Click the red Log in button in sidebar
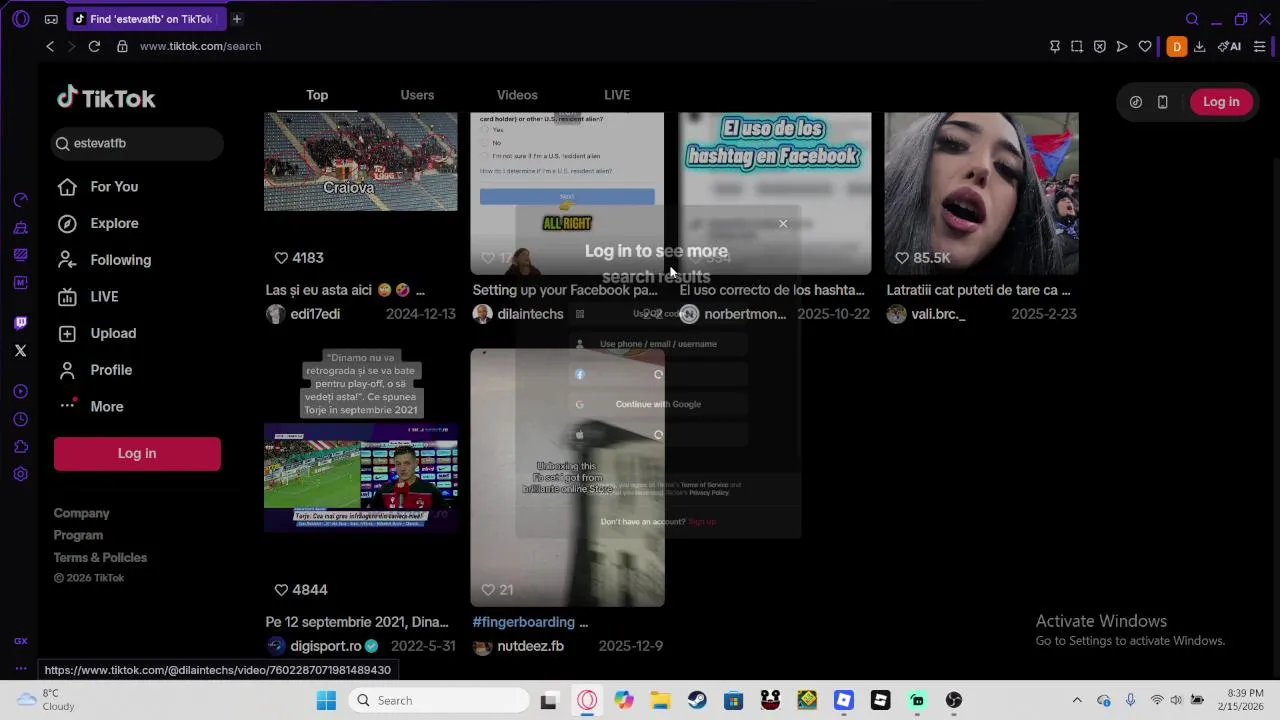The height and width of the screenshot is (720, 1280). (x=137, y=453)
